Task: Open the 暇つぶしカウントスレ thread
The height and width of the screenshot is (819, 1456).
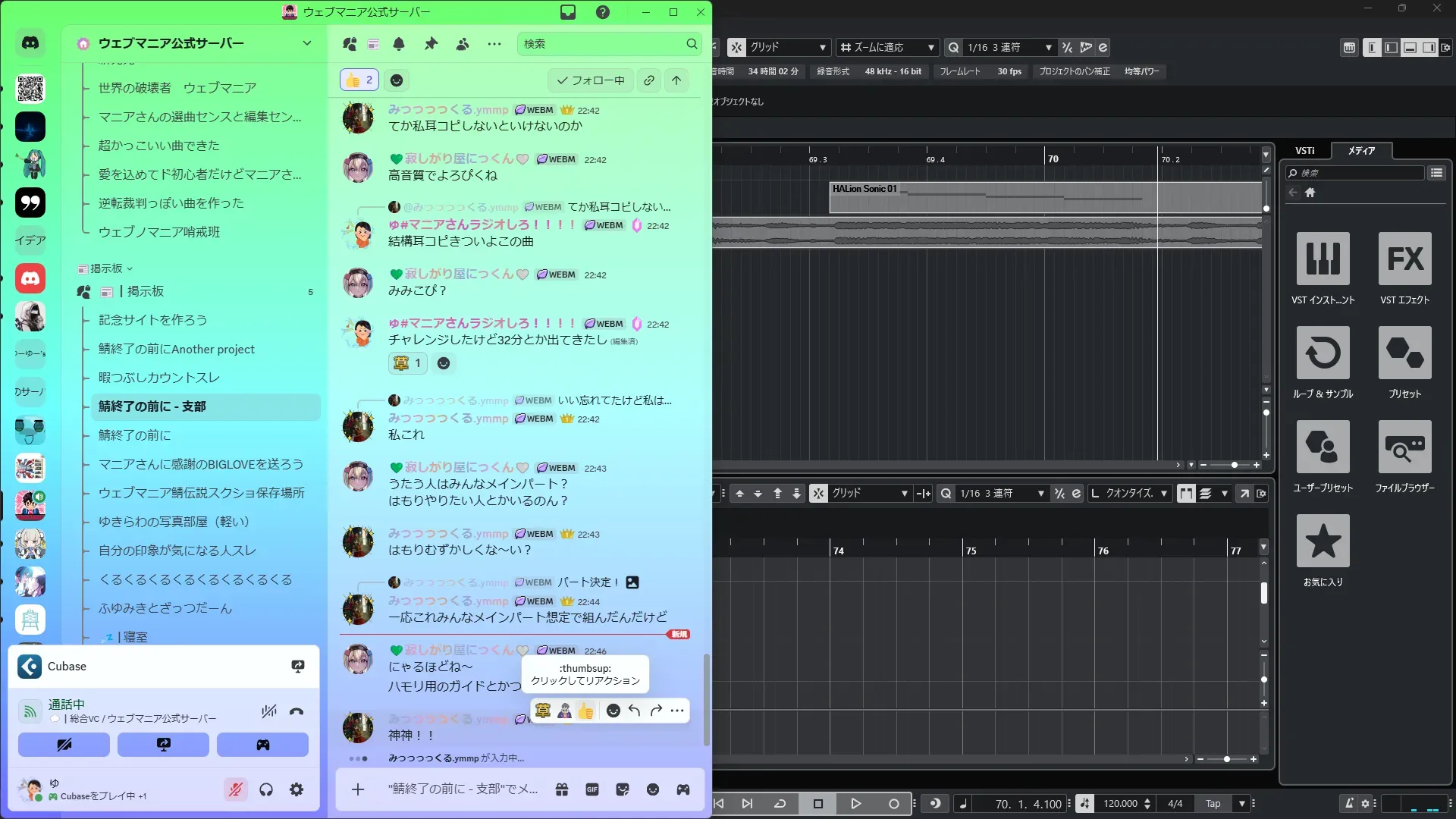Action: point(159,378)
